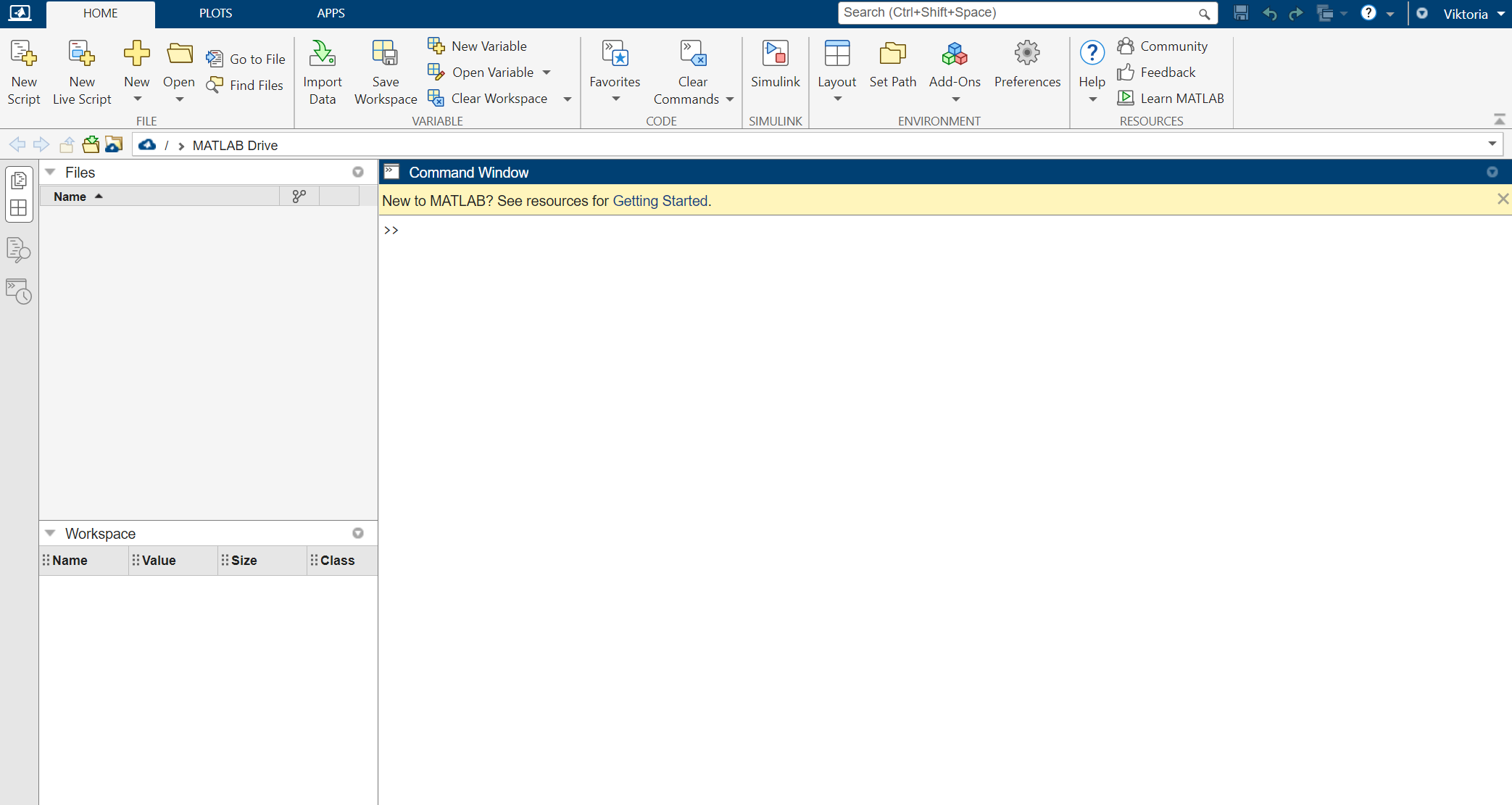Screen dimensions: 1512x805
Task: Click the source control column header icon
Action: tap(299, 196)
